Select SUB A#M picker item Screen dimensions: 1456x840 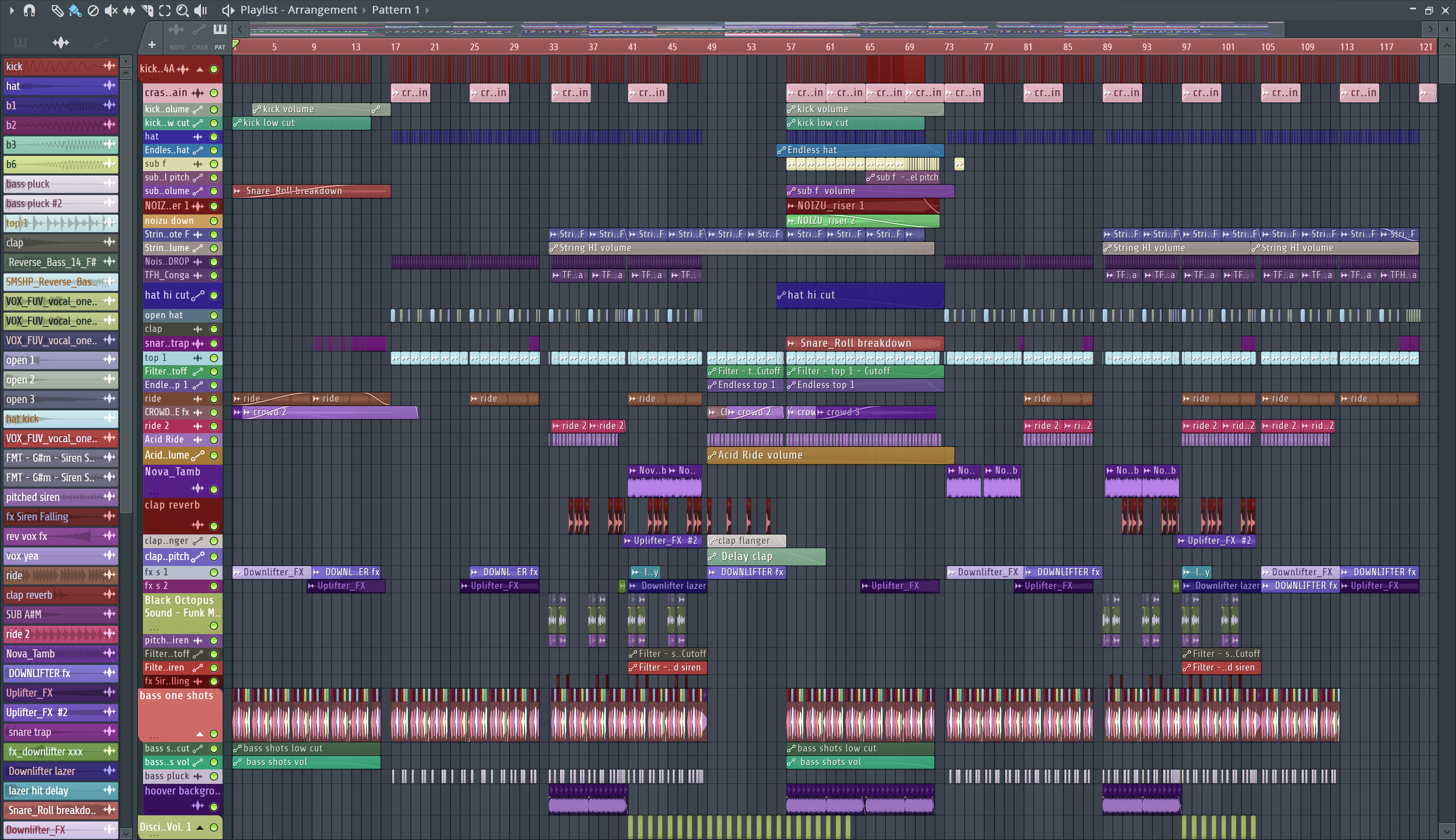pyautogui.click(x=60, y=614)
